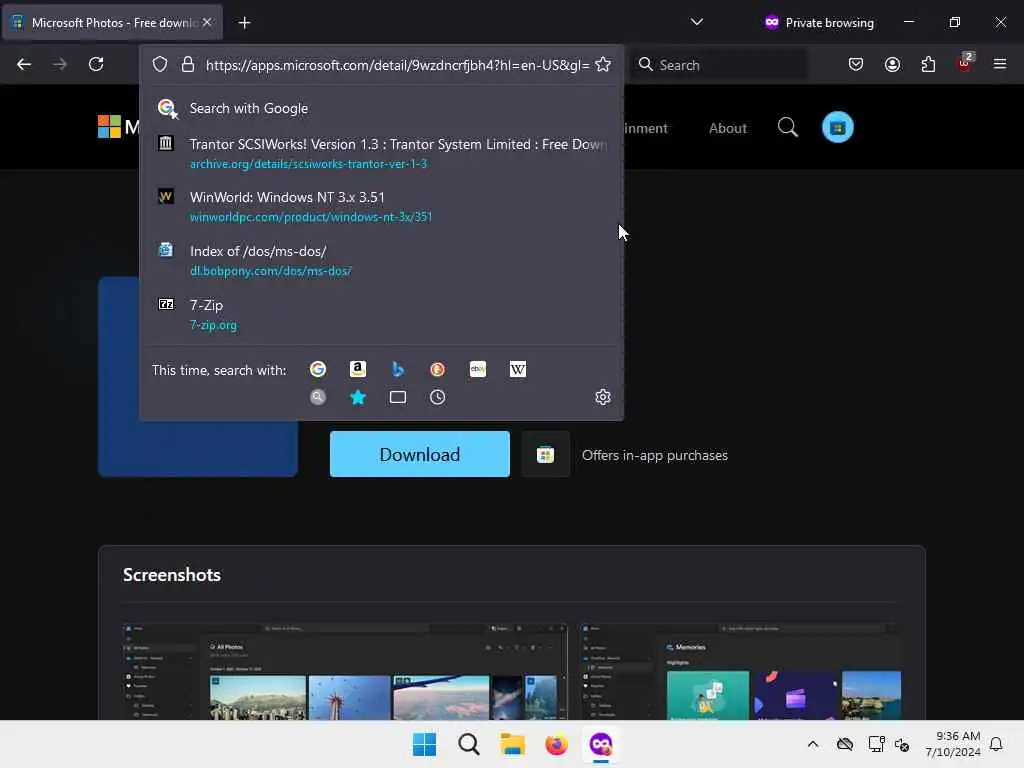Click the Microsoft logo
The height and width of the screenshot is (768, 1024).
pyautogui.click(x=119, y=127)
